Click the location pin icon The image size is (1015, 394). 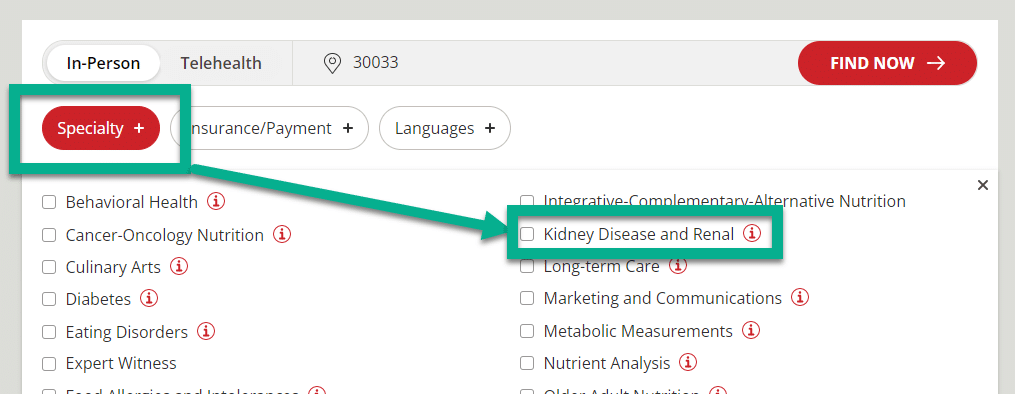pyautogui.click(x=332, y=63)
